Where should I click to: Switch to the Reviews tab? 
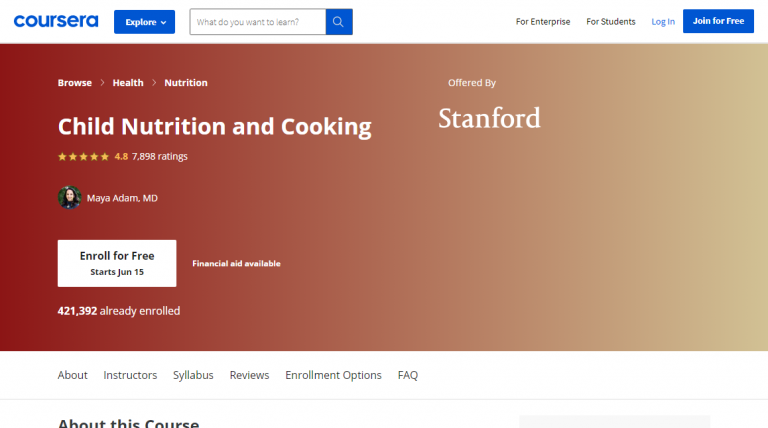(x=249, y=375)
